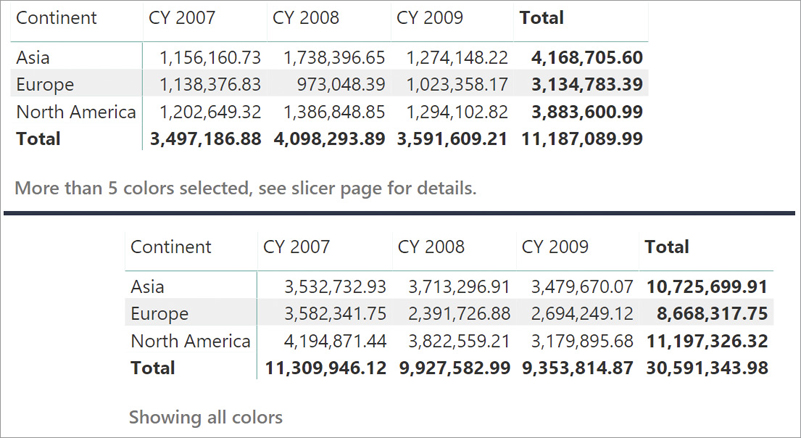Click the value 2,391,726.88
This screenshot has width=801, height=438.
pos(459,313)
